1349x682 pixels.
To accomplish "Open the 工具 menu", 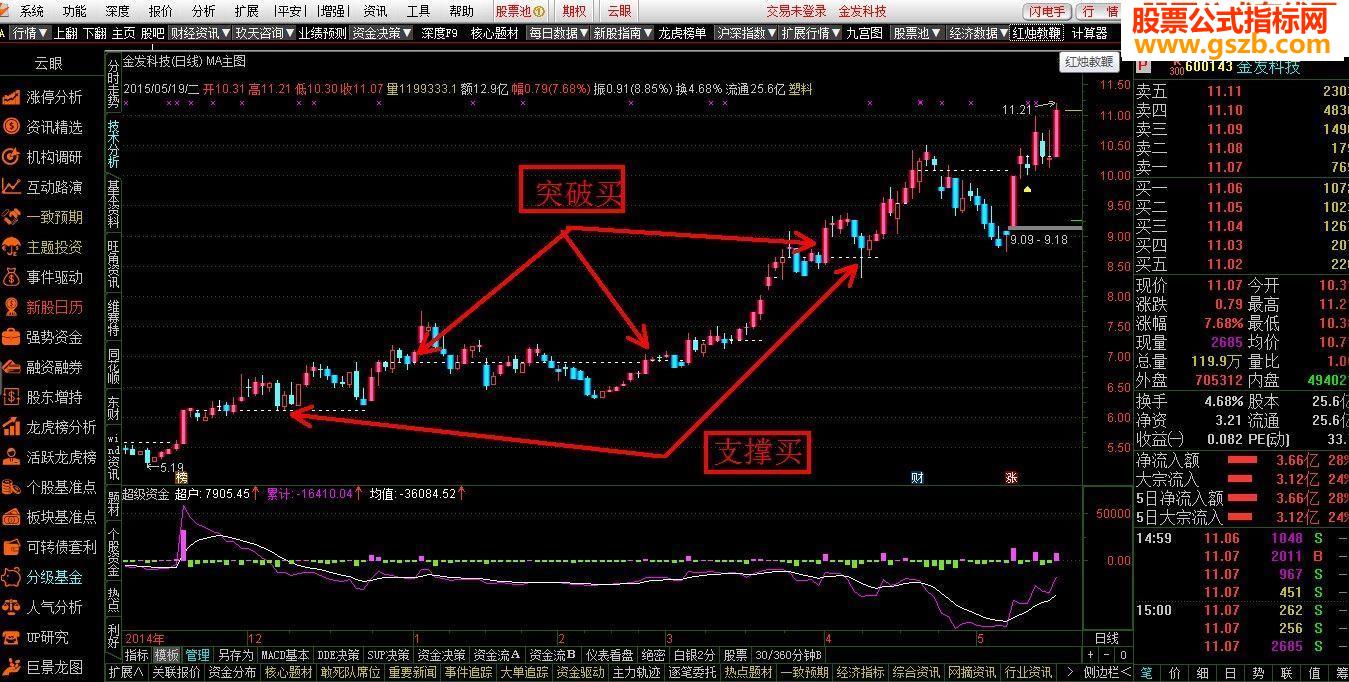I will 418,11.
